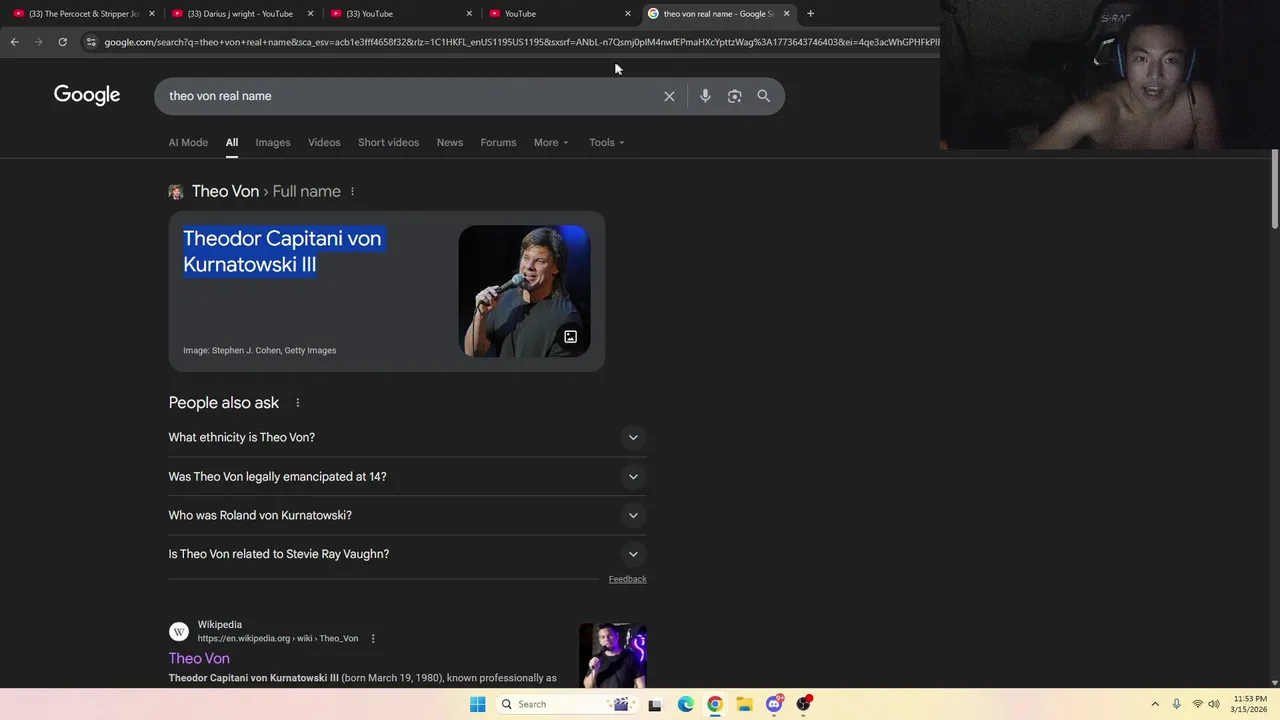
Task: Click the Feedback link
Action: [627, 579]
